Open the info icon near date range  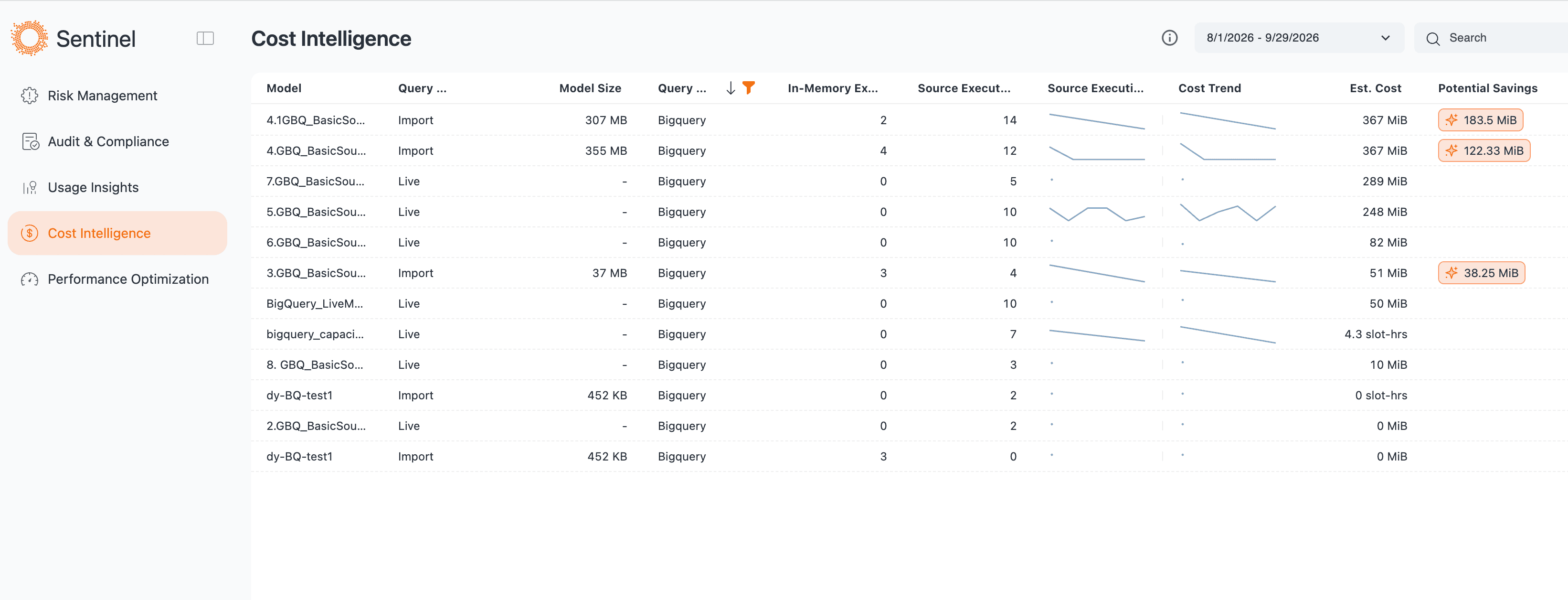pyautogui.click(x=1169, y=38)
